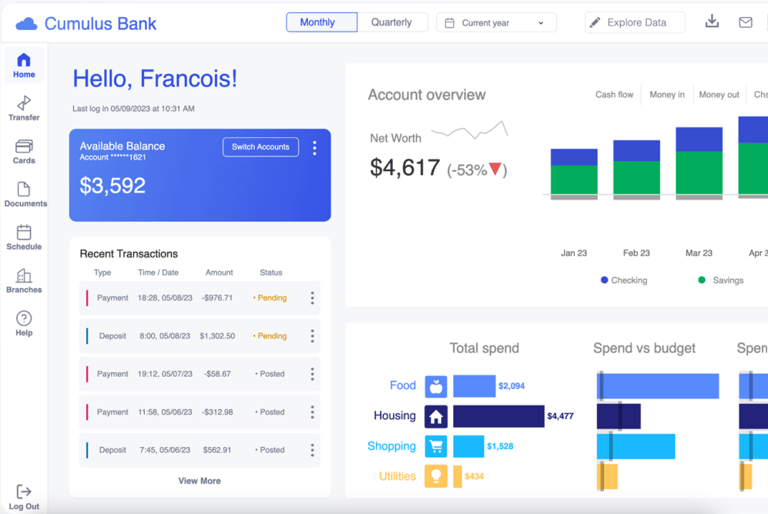Viewport: 768px width, 514px height.
Task: Click the Explore Data button
Action: (635, 23)
